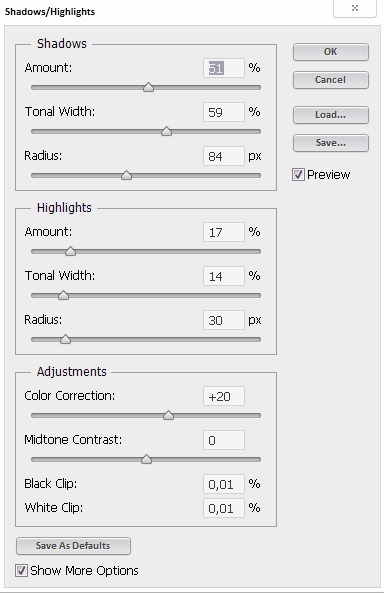
Task: Click the Shadows Tonal Width slider handle
Action: [x=166, y=131]
